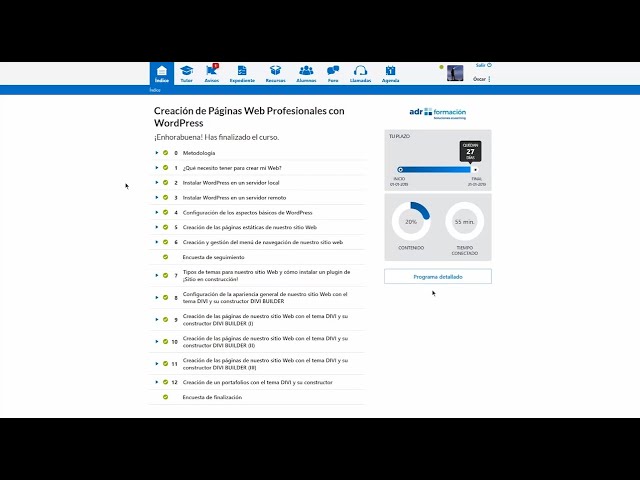Open the Llamadas headset icon
The width and height of the screenshot is (640, 480).
point(360,73)
